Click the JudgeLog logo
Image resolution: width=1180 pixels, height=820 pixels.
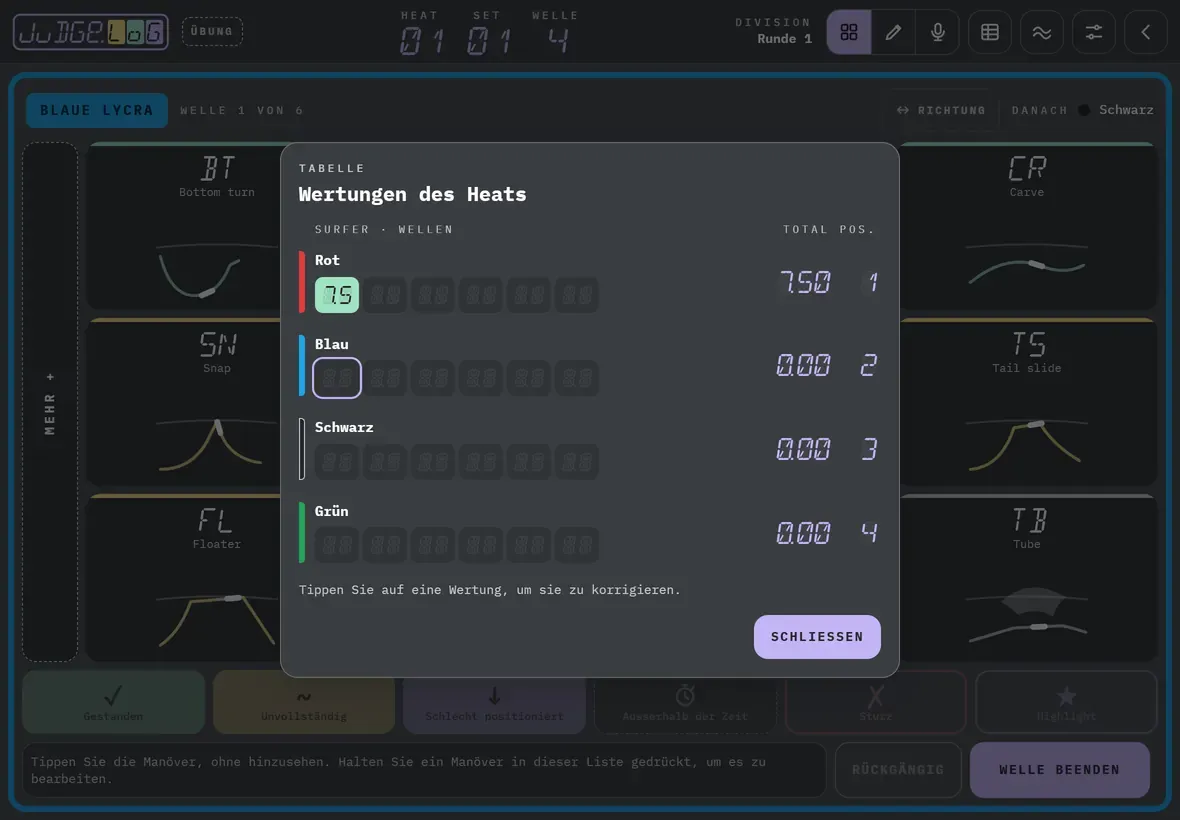click(90, 32)
